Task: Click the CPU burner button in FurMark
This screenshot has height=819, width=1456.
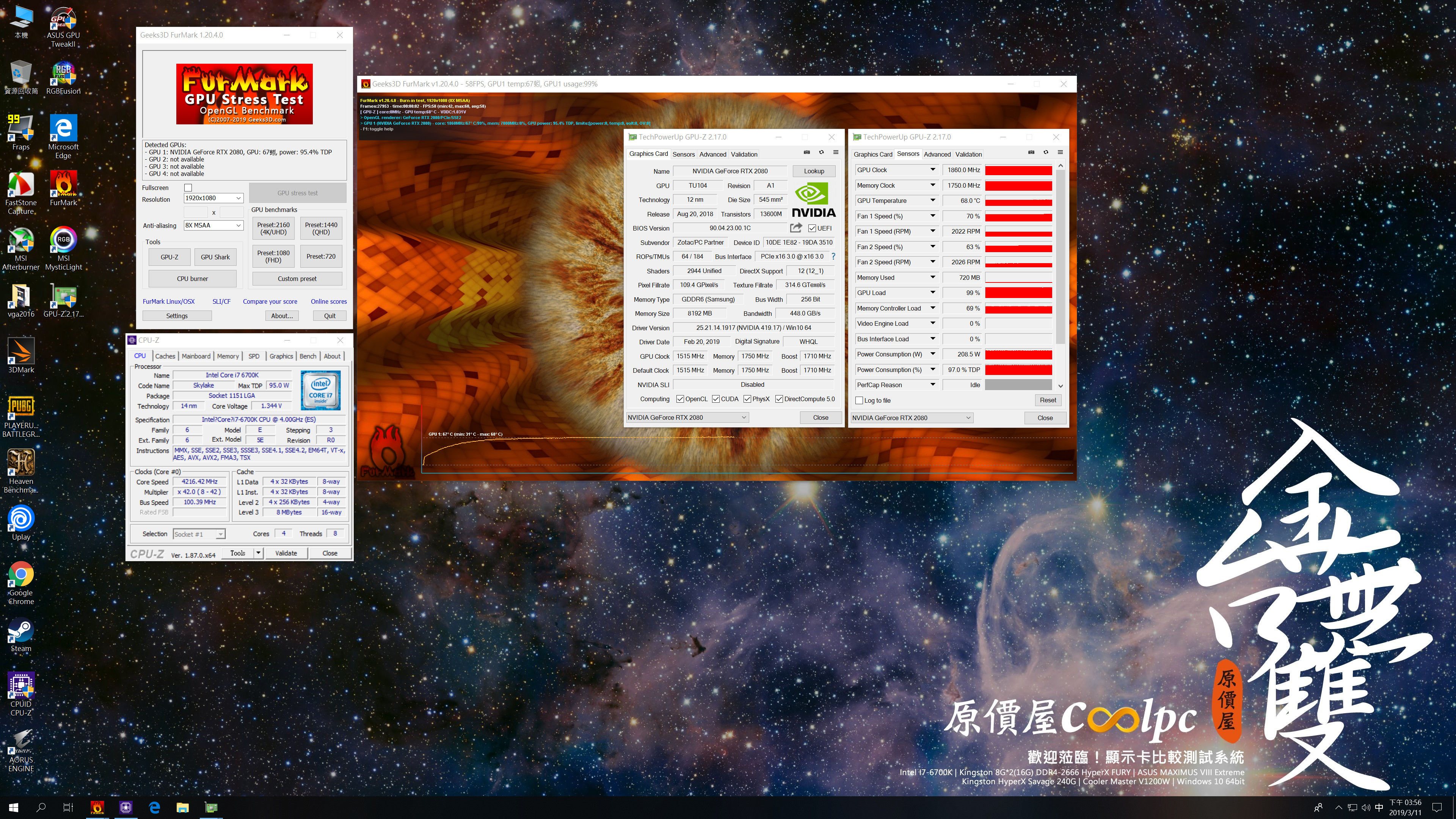Action: (x=192, y=279)
